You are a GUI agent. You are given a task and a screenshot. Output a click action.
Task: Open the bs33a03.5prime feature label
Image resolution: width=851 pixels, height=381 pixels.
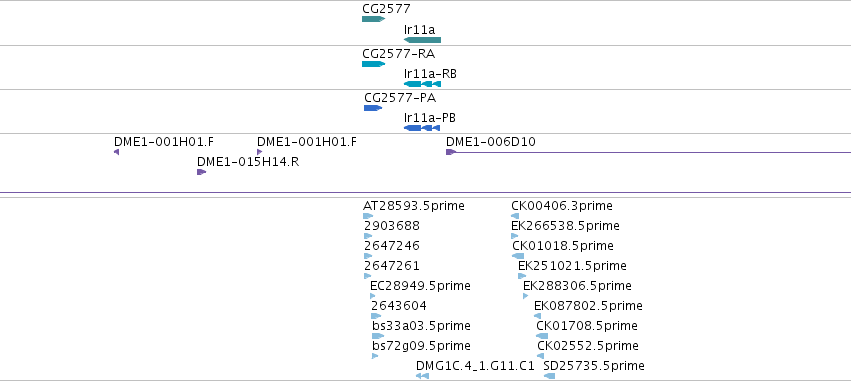coord(421,326)
